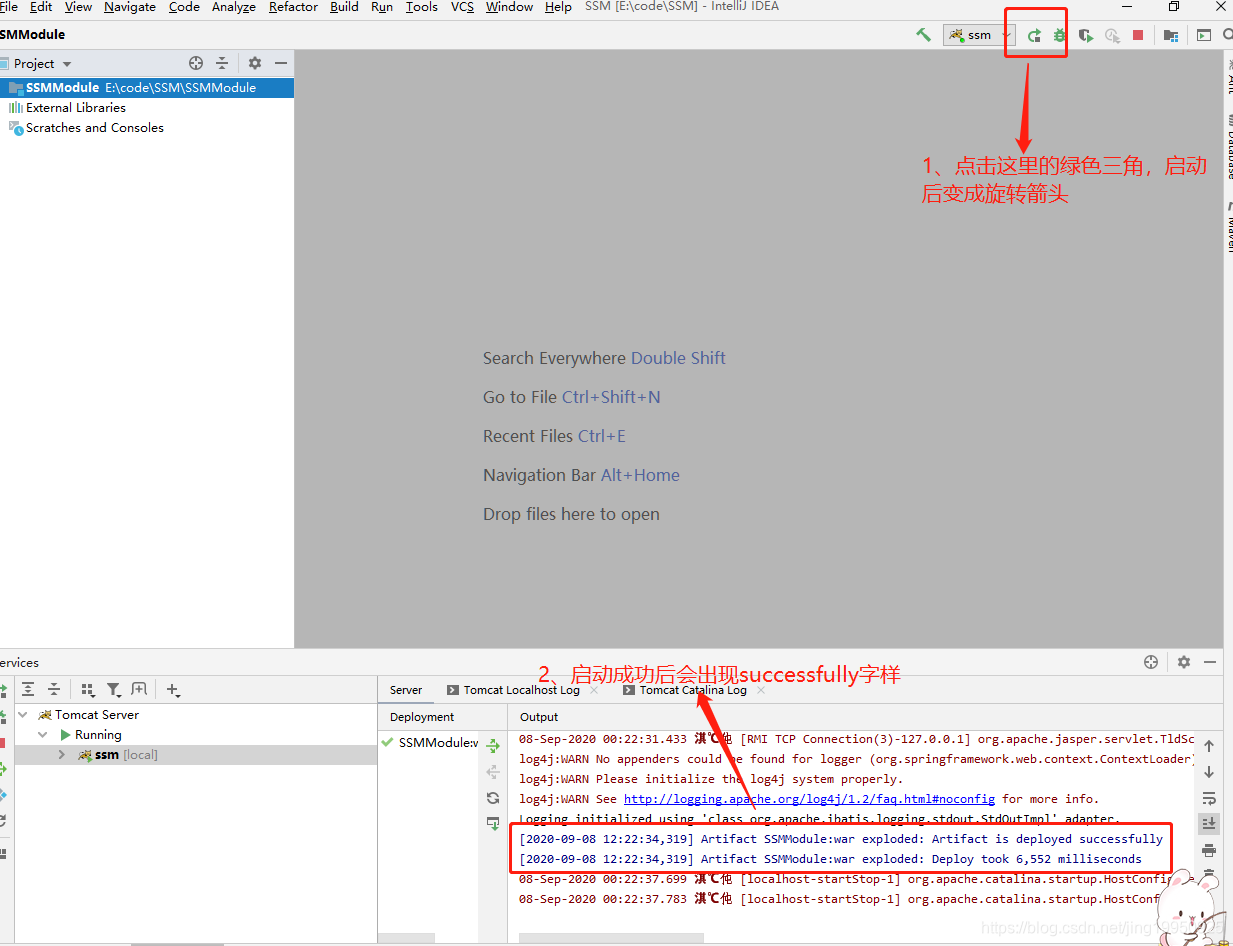Screen dimensions: 1233x946
Task: Open Group By dropdown in Services
Action: click(88, 690)
